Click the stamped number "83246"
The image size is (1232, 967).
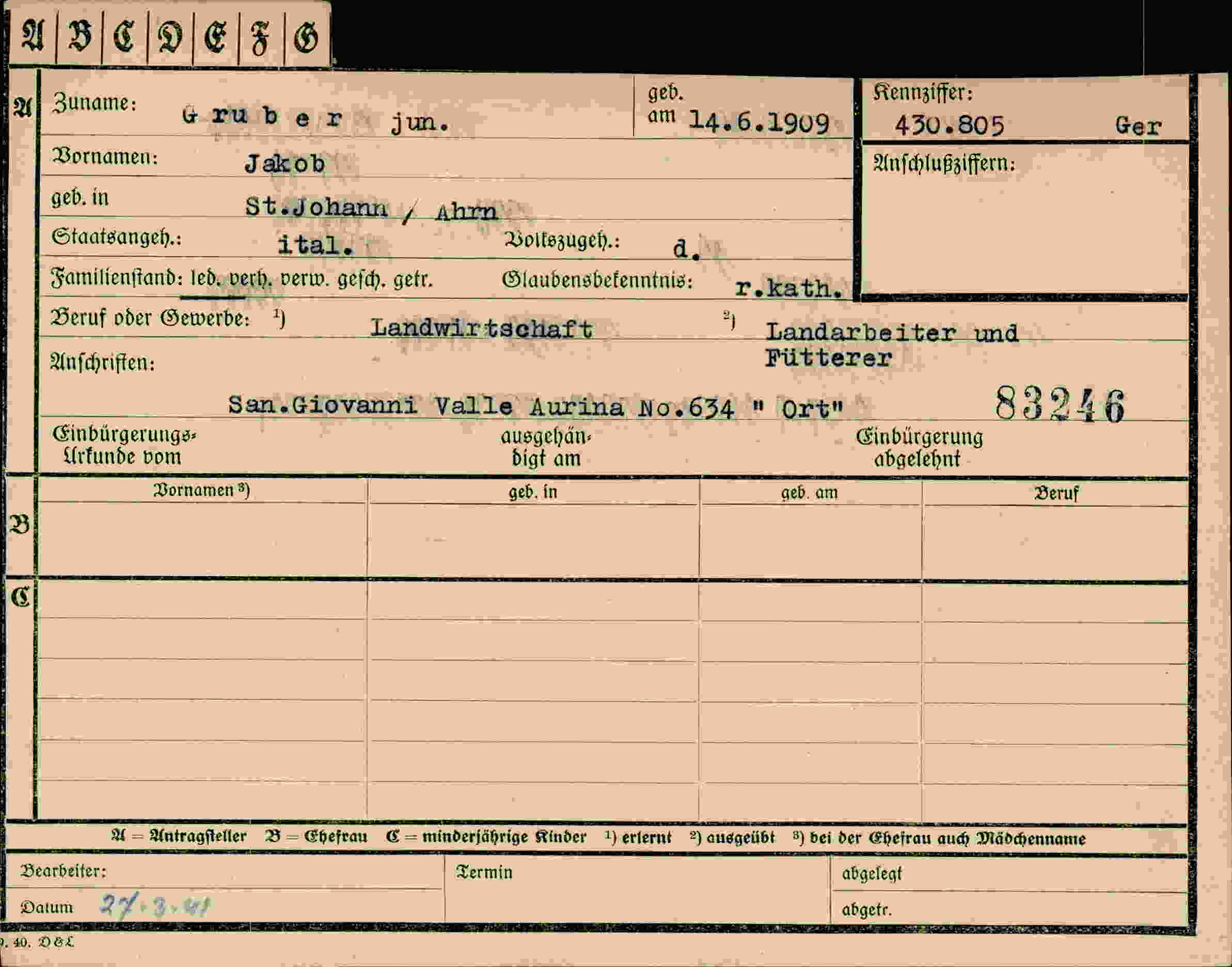(x=1060, y=405)
